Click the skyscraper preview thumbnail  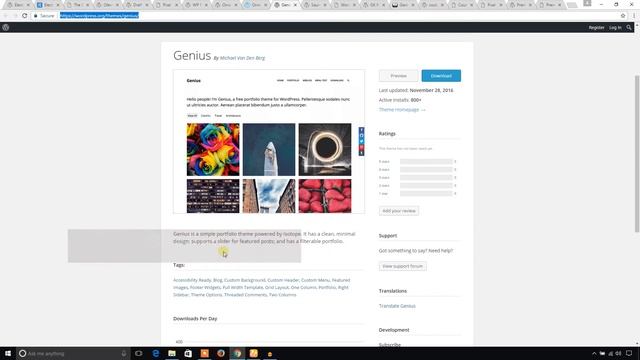click(x=269, y=149)
